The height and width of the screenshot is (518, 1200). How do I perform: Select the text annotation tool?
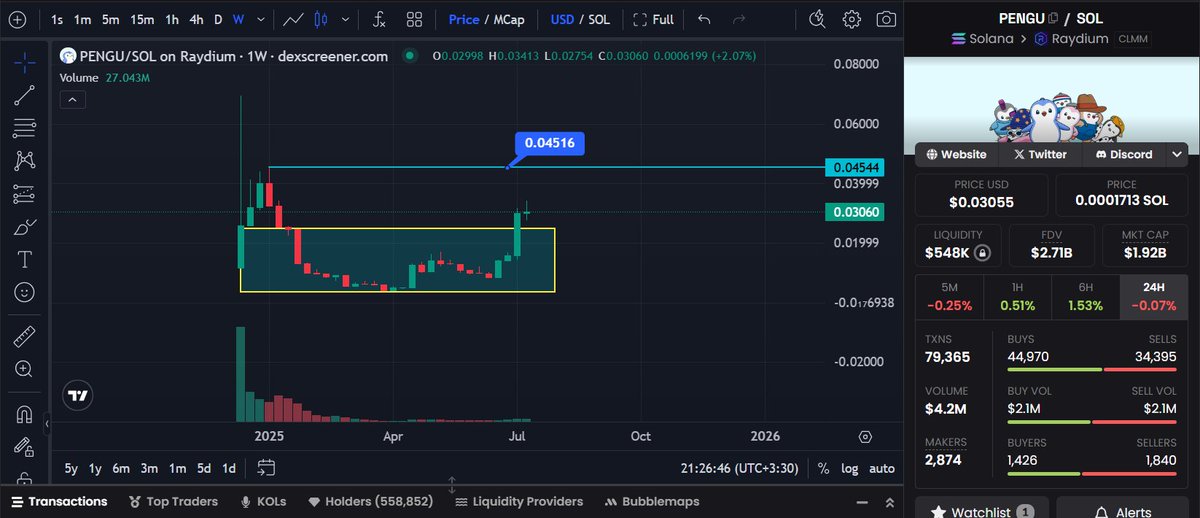click(25, 260)
